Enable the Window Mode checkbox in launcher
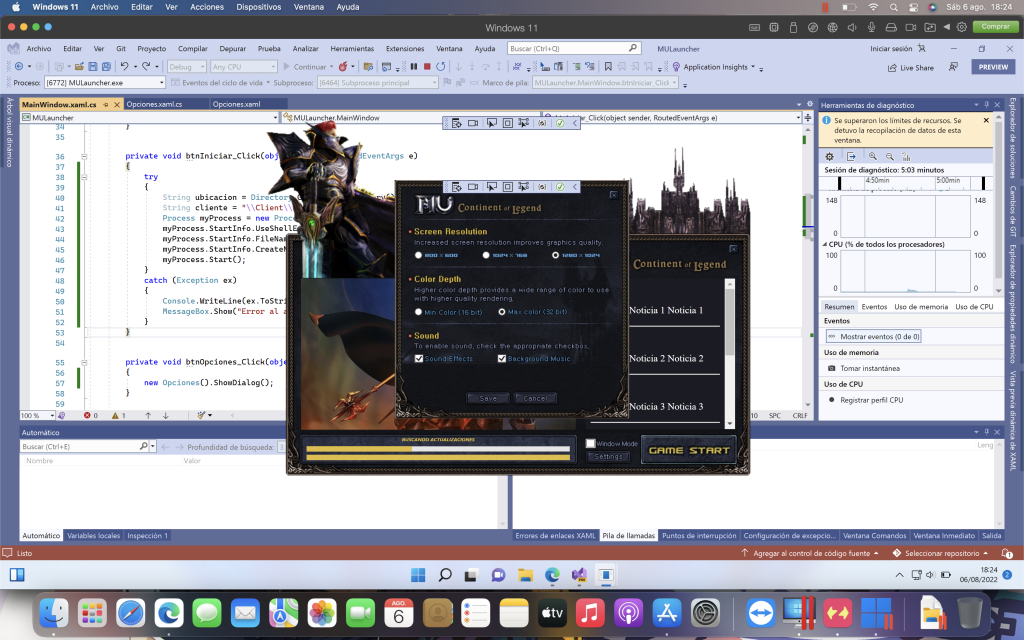 click(x=590, y=443)
